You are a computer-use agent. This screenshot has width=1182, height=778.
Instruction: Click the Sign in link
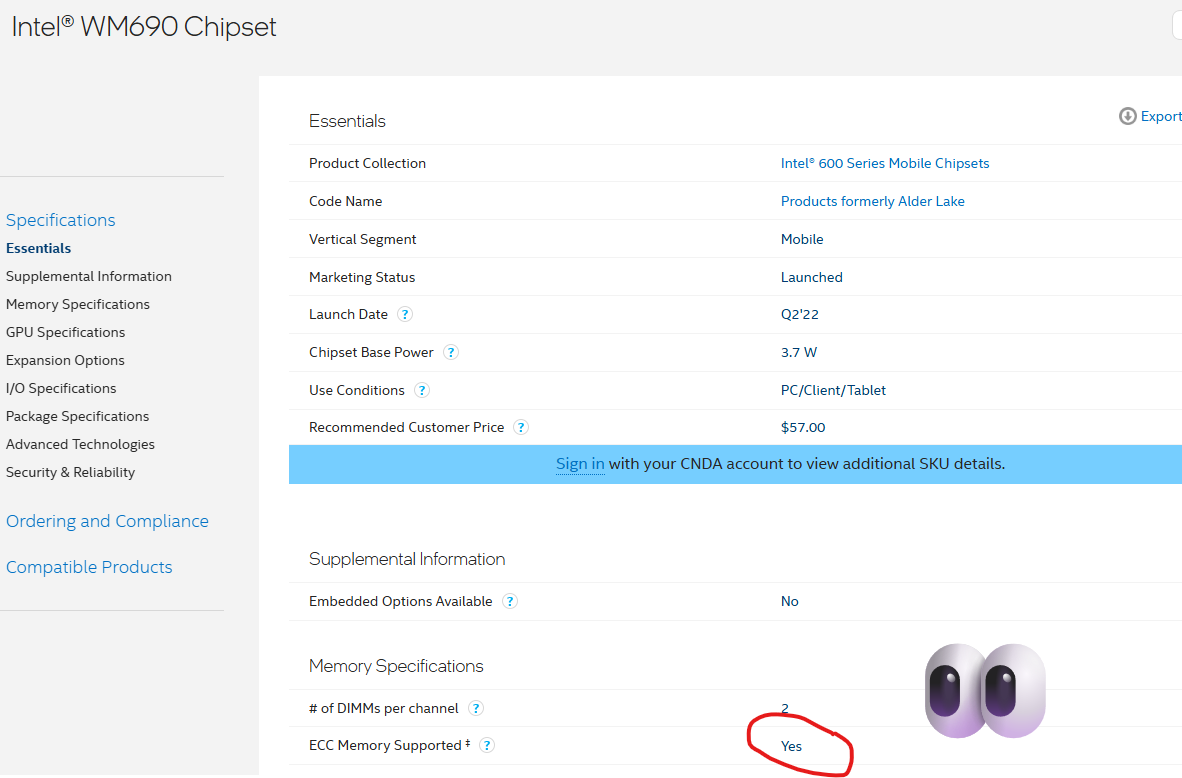pos(580,464)
